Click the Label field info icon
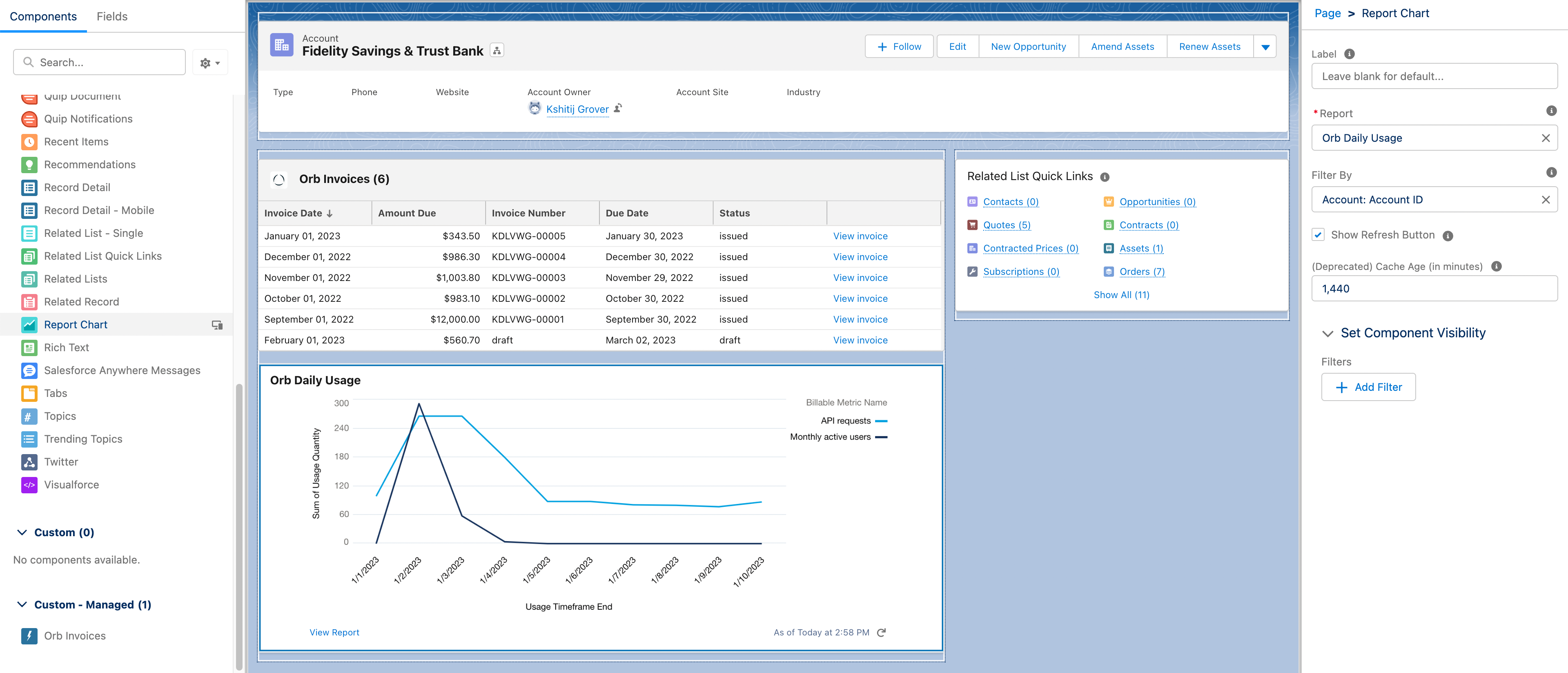Viewport: 1568px width, 673px height. click(1349, 54)
